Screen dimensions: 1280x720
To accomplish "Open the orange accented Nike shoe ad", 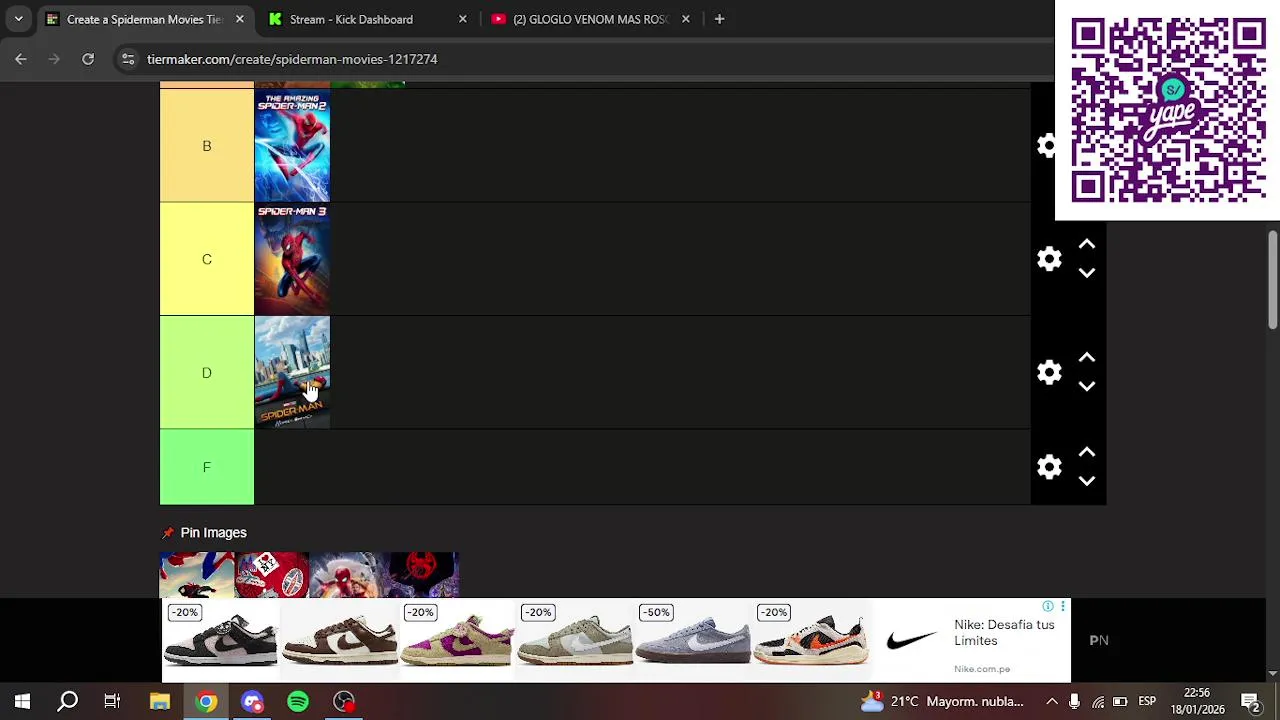I will pos(811,640).
